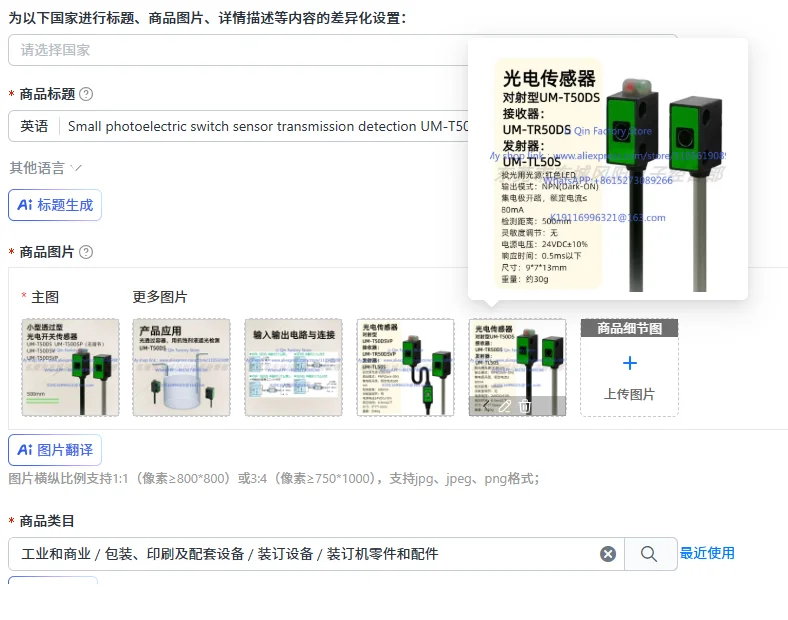Click help icon next to 商品图片

point(86,252)
